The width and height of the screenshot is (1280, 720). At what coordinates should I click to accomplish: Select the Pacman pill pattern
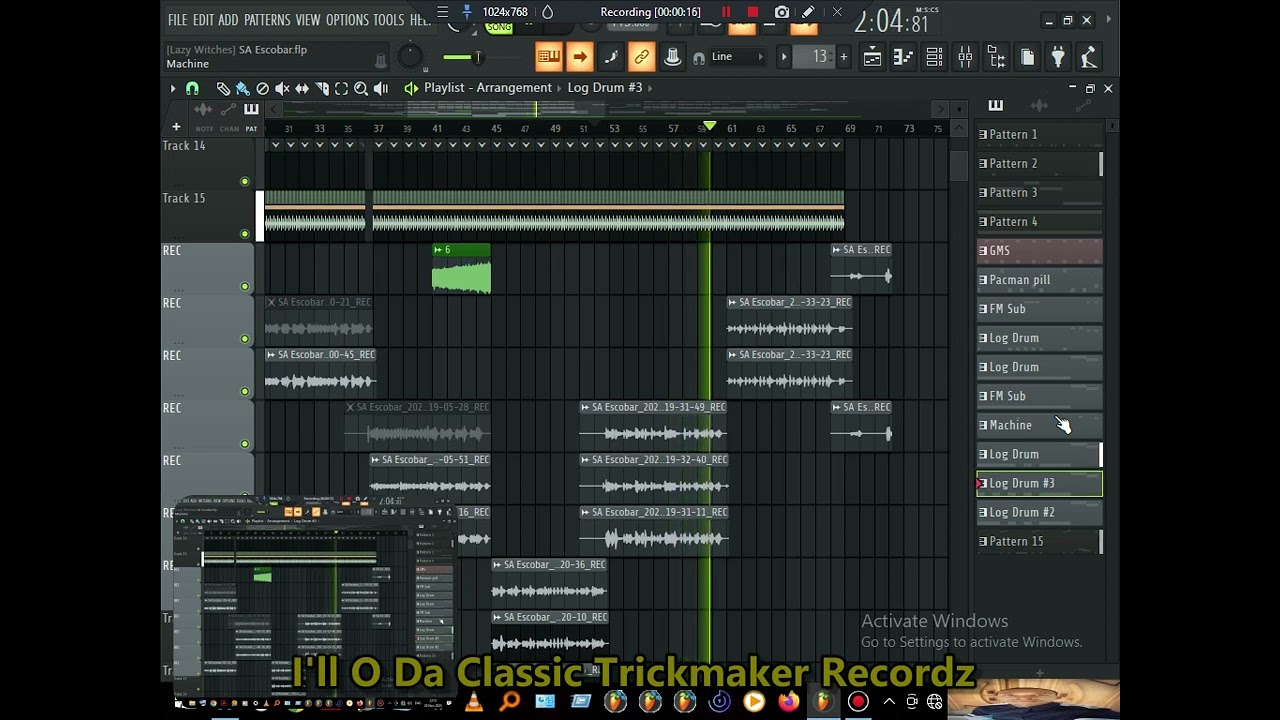(x=1040, y=280)
